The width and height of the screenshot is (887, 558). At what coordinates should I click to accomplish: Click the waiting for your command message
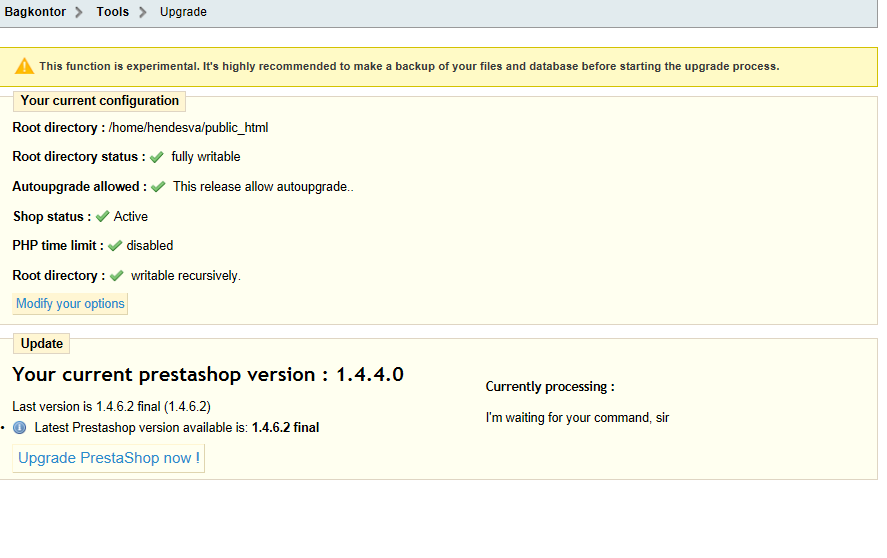(x=577, y=418)
